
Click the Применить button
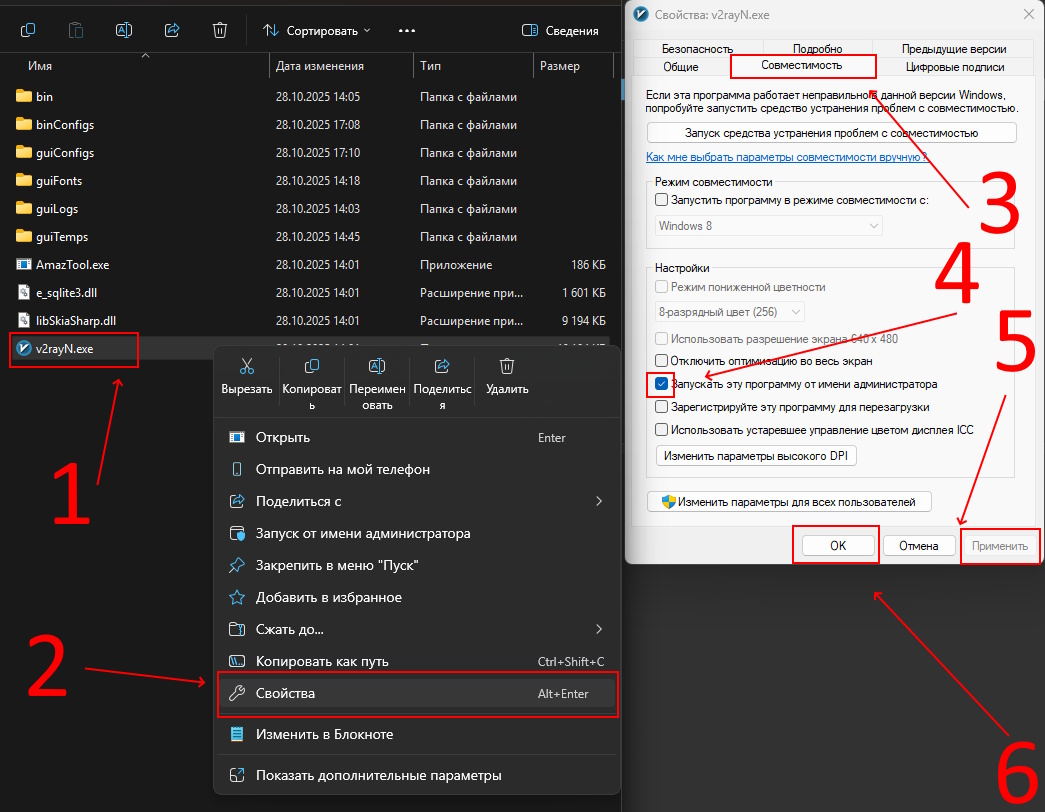click(999, 546)
